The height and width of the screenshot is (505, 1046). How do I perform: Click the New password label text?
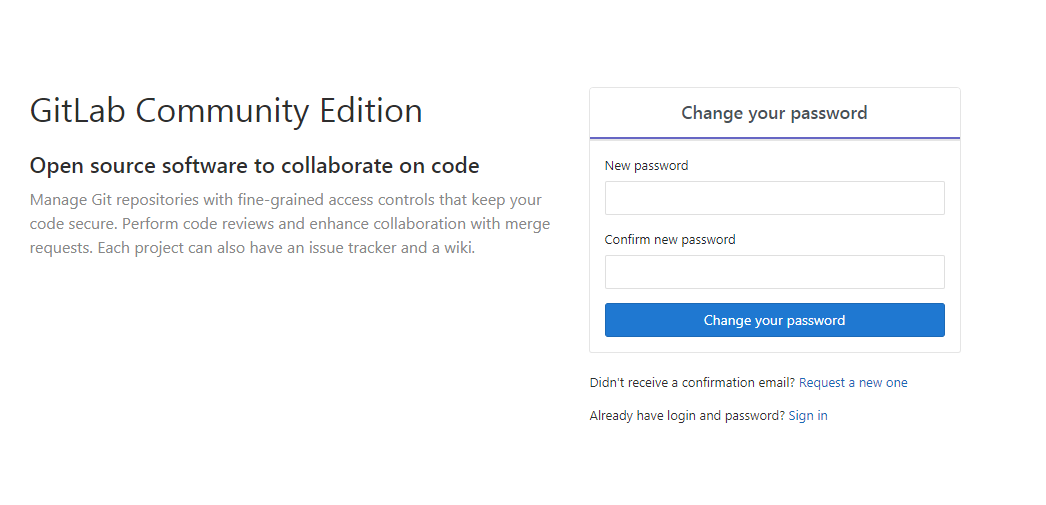[x=646, y=165]
